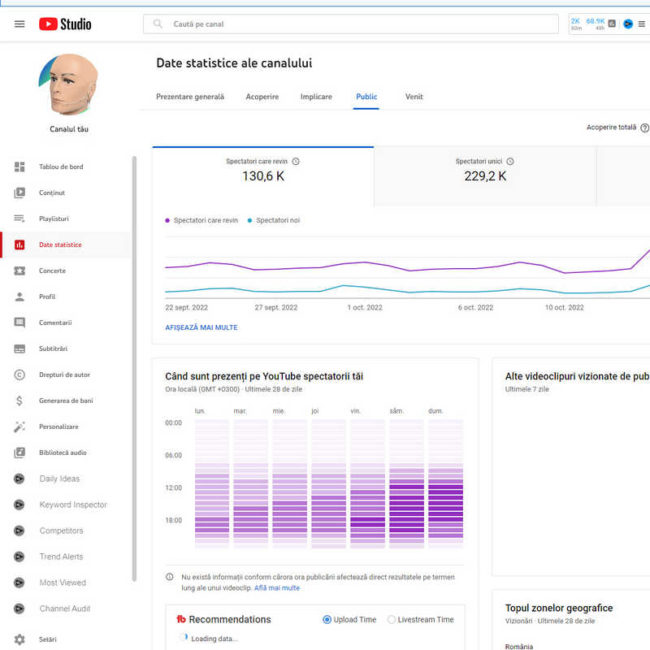Click the blue extension play icon in top bar
650x650 pixels.
click(x=628, y=24)
